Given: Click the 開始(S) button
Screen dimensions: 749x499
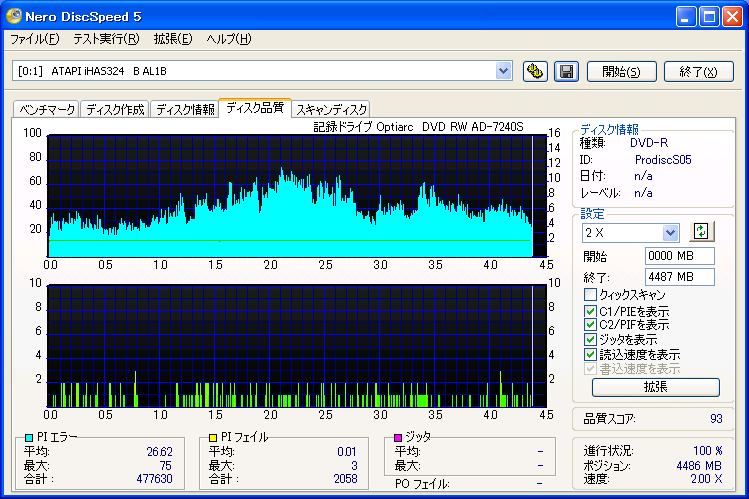Looking at the screenshot, I should [x=621, y=72].
